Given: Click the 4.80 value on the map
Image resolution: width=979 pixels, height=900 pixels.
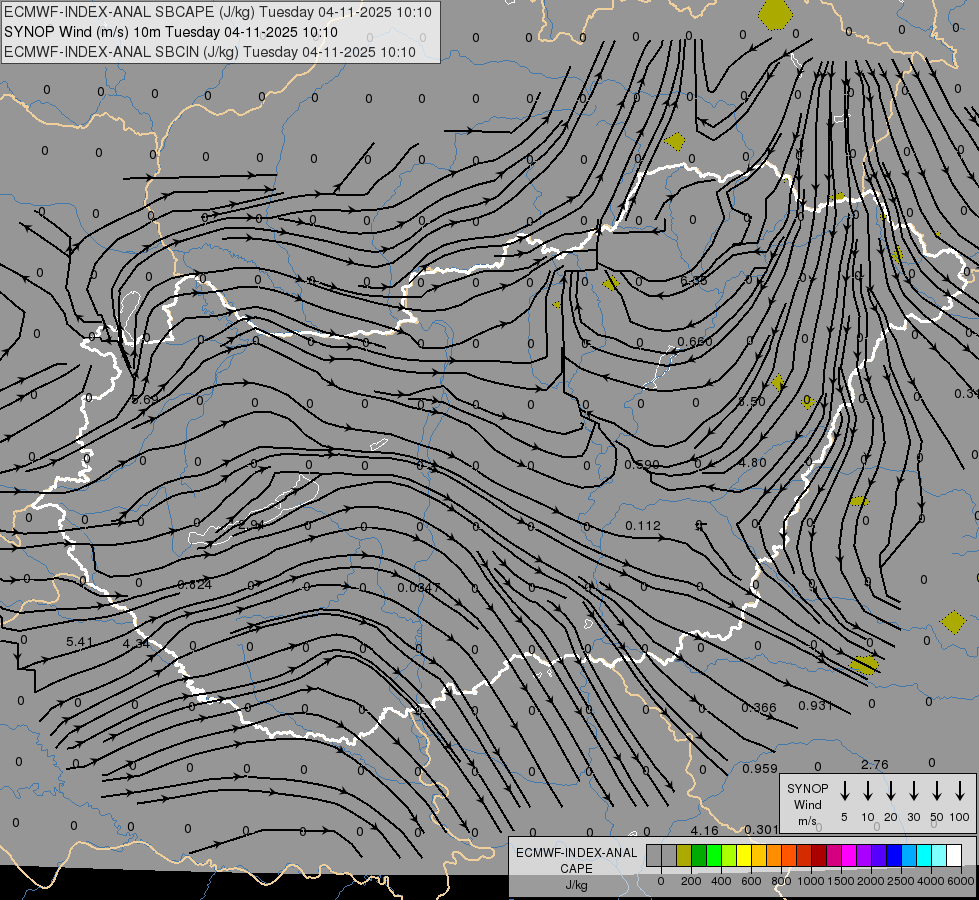Looking at the screenshot, I should click(752, 463).
